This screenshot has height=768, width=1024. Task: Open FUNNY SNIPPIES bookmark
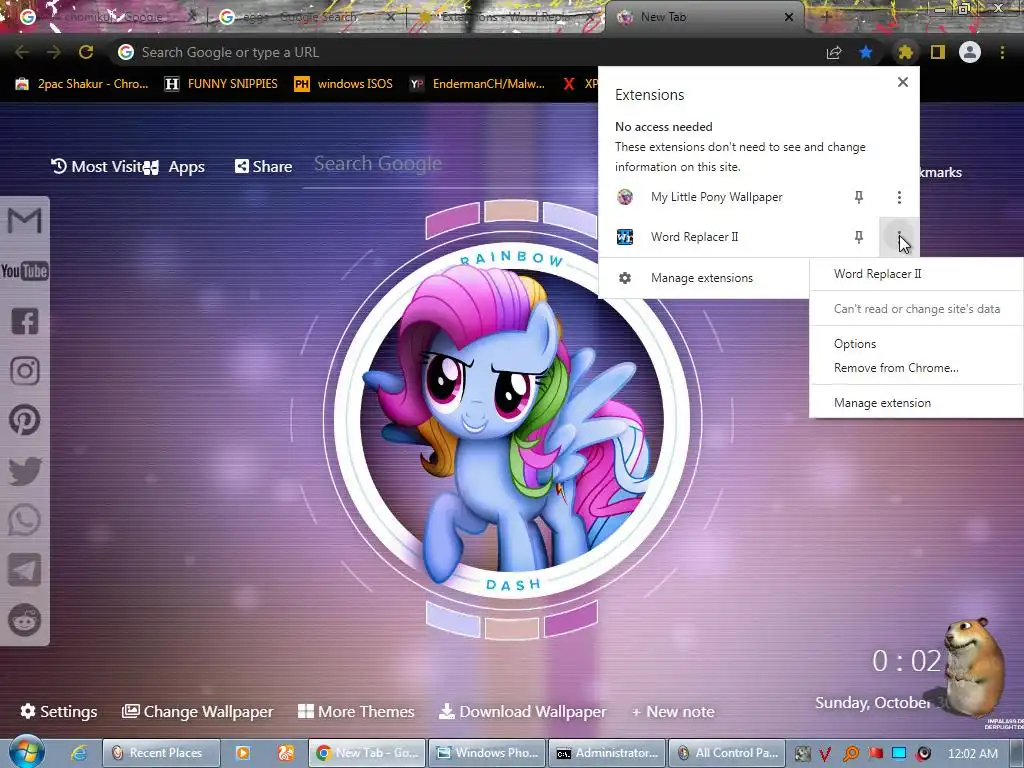tap(221, 84)
